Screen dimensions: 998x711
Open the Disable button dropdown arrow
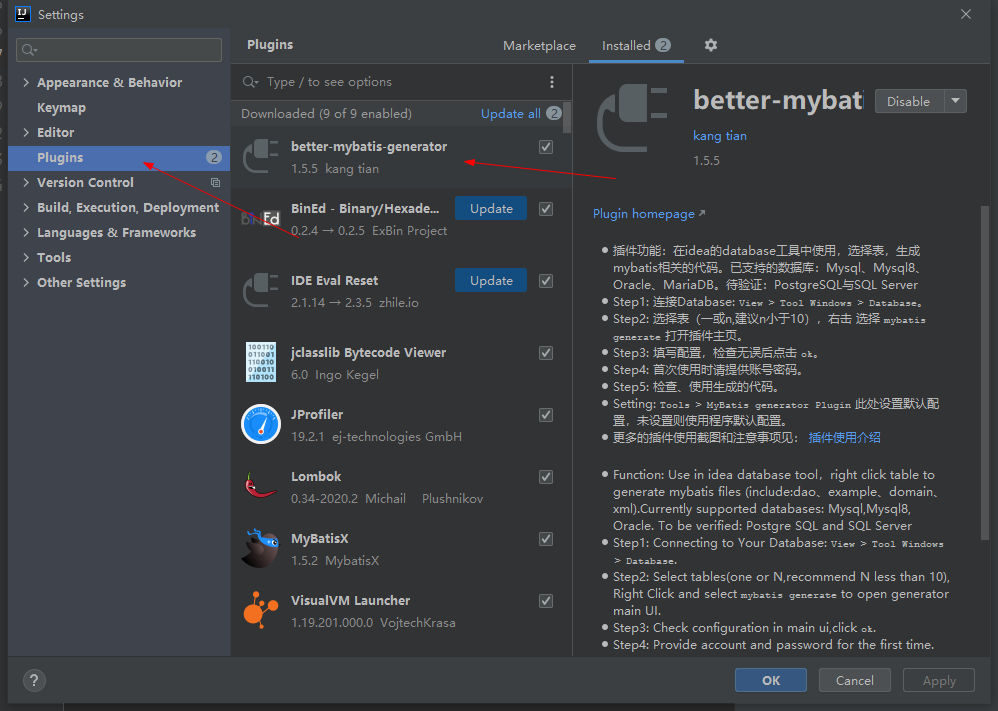955,101
